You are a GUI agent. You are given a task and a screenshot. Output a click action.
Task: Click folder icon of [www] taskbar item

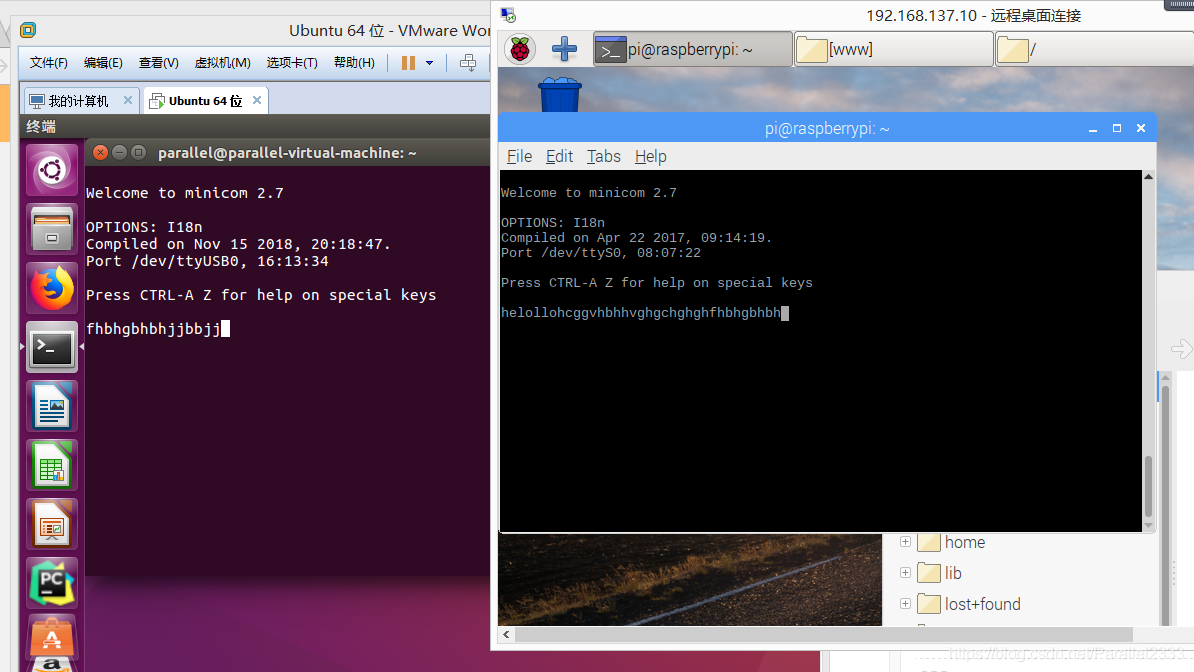click(812, 50)
